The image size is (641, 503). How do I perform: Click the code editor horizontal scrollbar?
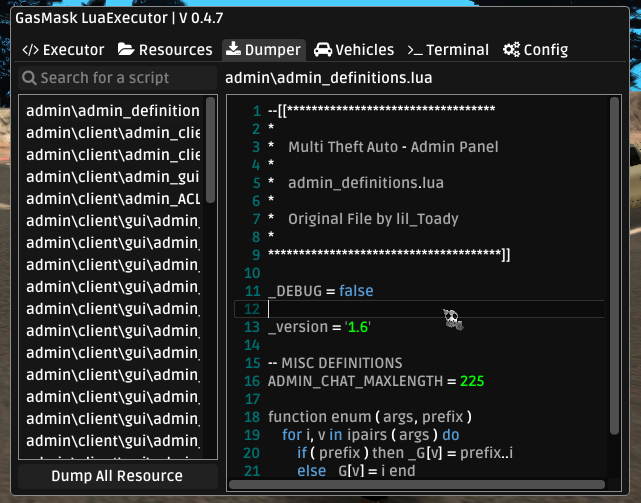click(417, 485)
